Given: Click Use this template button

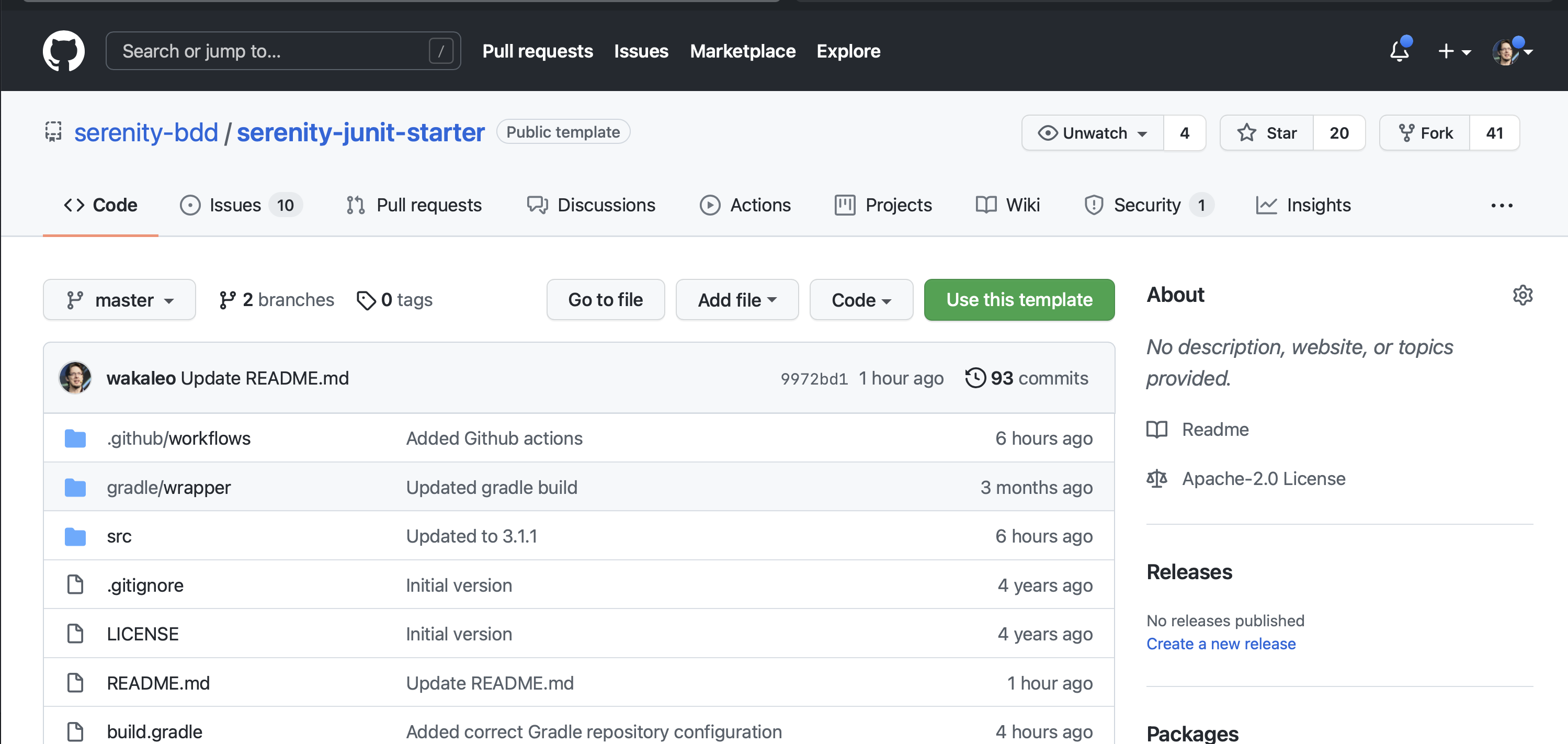Looking at the screenshot, I should tap(1018, 300).
